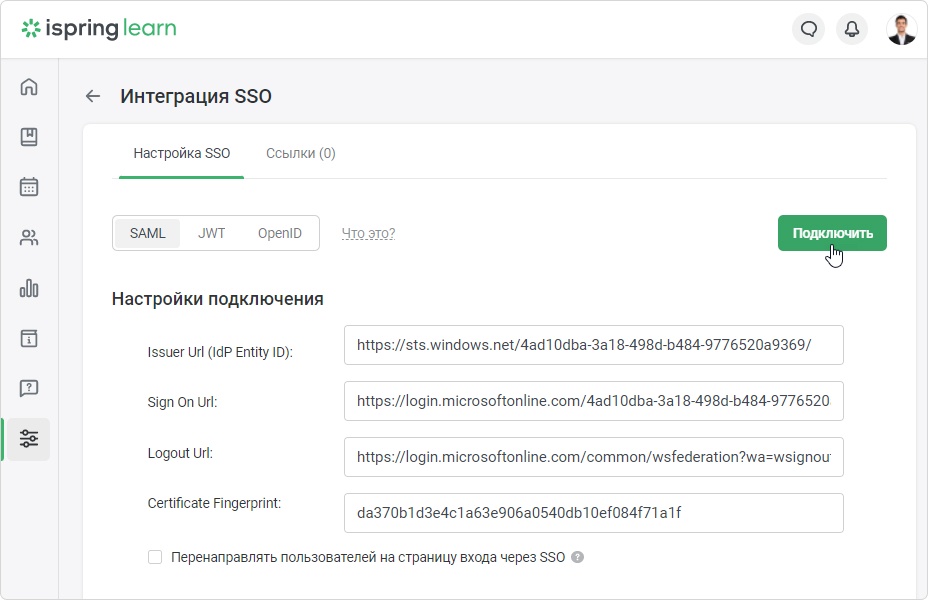The height and width of the screenshot is (600, 928).
Task: Open the user profile avatar
Action: pyautogui.click(x=901, y=29)
